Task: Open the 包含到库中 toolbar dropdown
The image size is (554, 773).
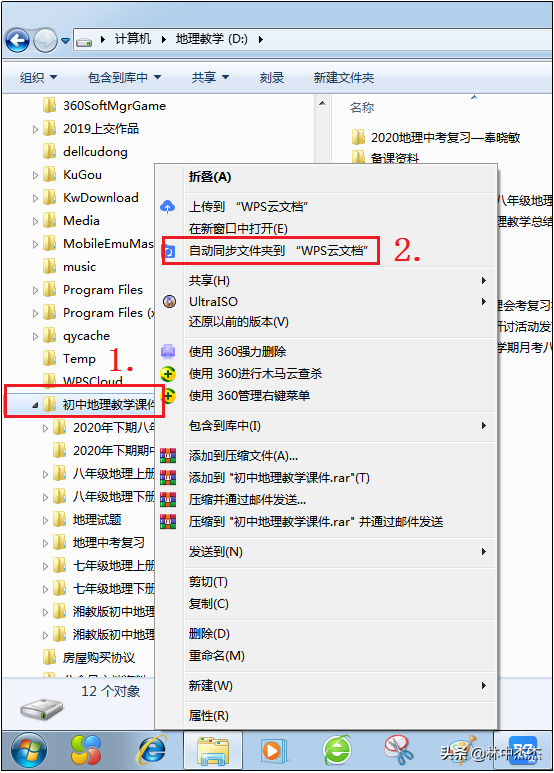Action: (x=124, y=77)
